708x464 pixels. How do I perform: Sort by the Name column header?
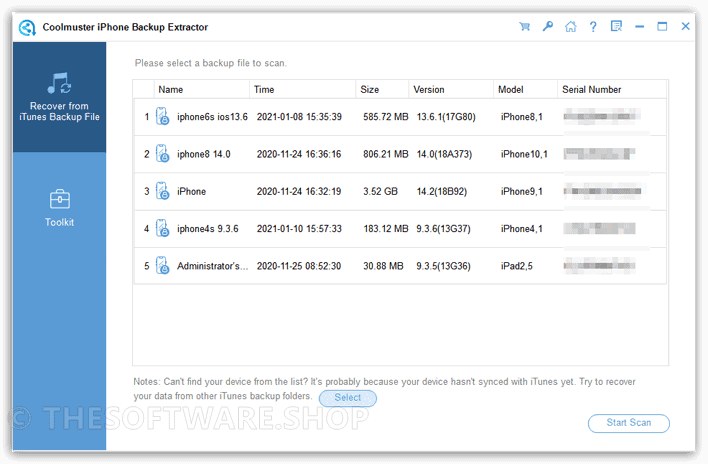point(201,89)
